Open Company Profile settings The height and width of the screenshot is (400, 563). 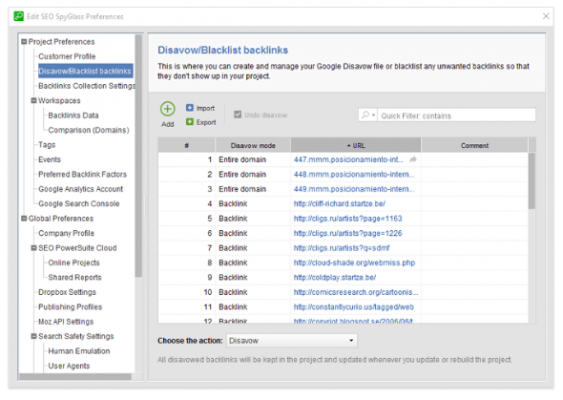(66, 233)
